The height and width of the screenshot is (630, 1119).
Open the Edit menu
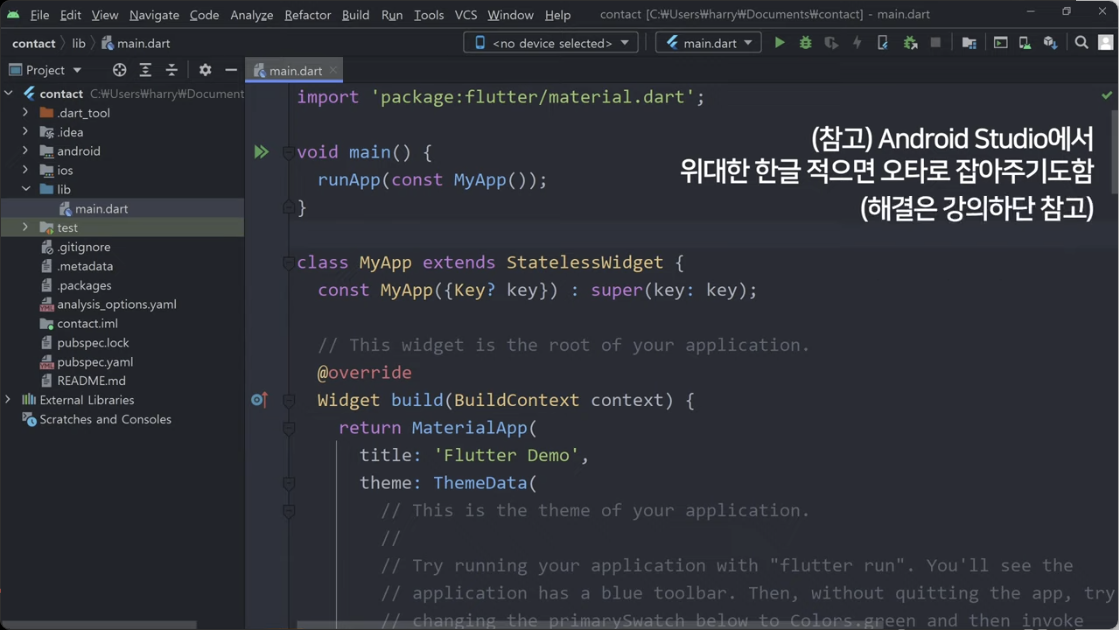coord(70,14)
